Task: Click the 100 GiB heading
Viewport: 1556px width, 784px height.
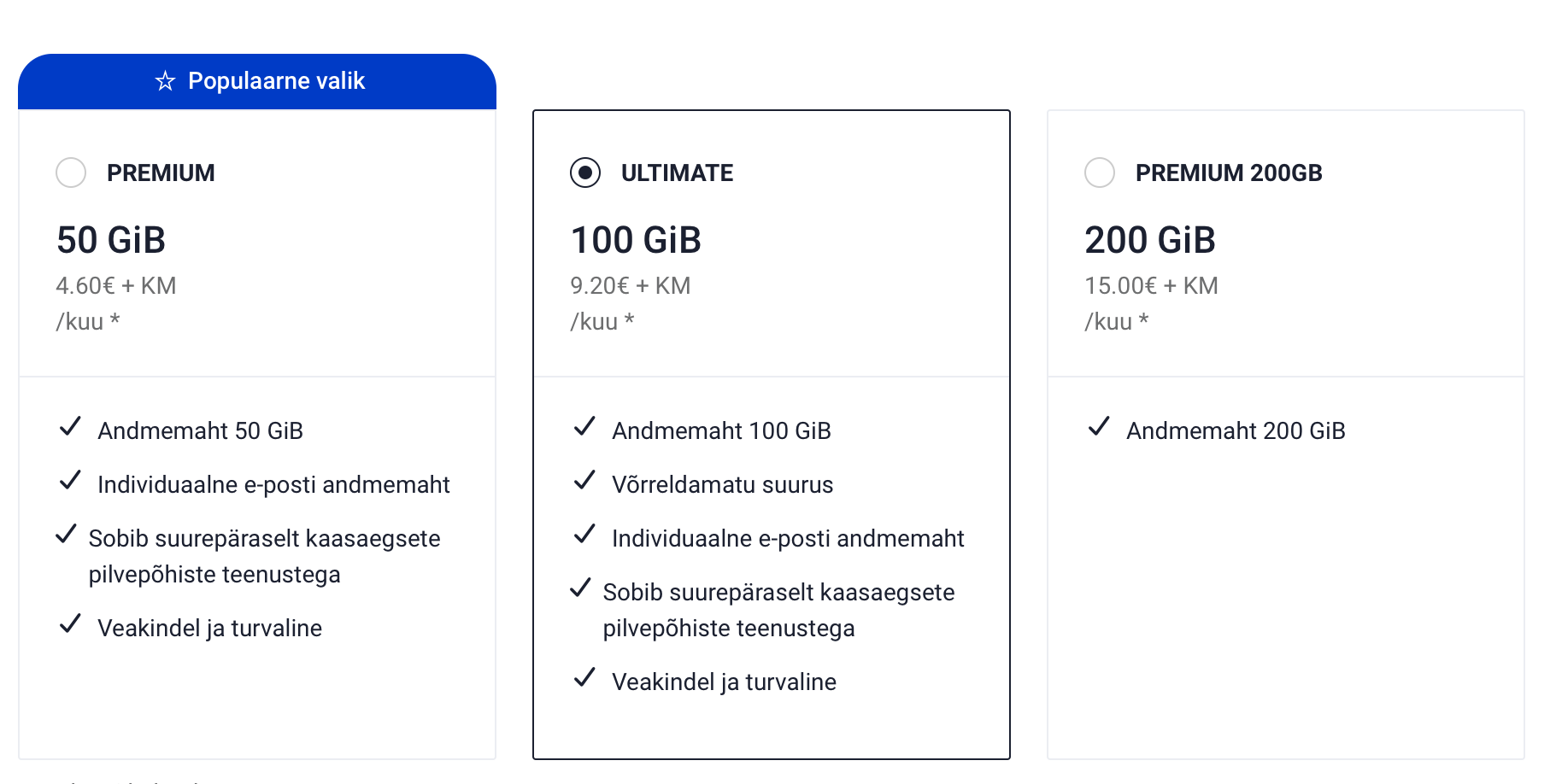Action: (x=636, y=240)
